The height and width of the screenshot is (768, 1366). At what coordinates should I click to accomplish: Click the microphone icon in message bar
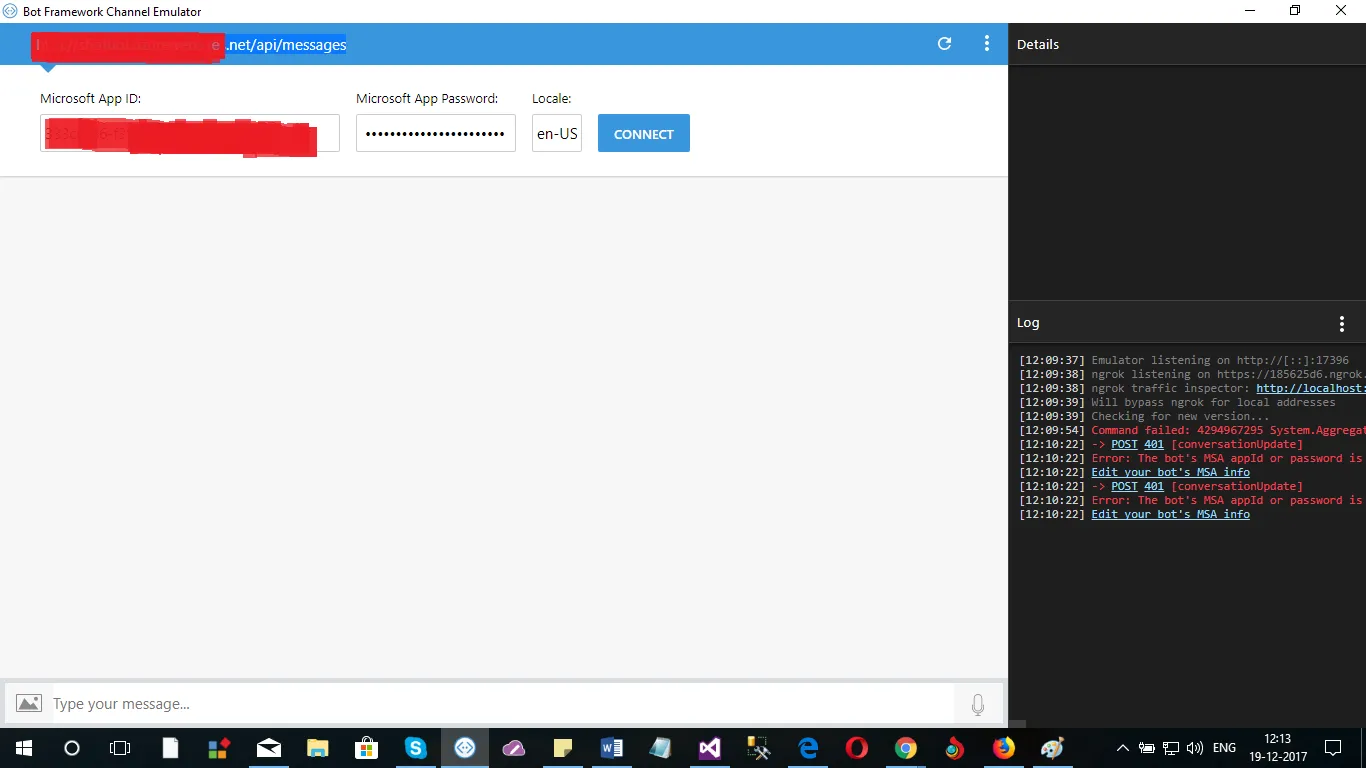[x=978, y=704]
